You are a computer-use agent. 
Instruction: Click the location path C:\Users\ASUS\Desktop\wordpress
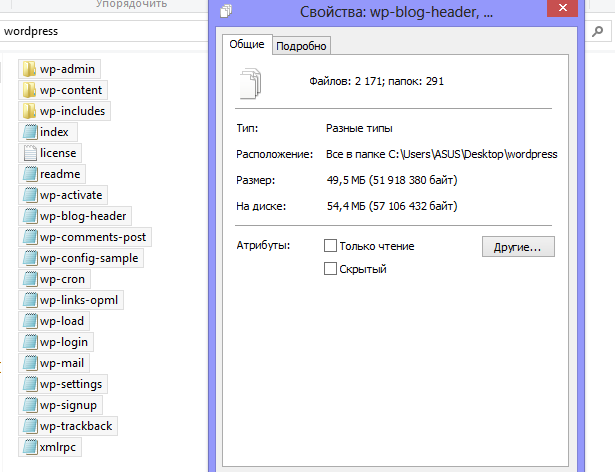[473, 154]
